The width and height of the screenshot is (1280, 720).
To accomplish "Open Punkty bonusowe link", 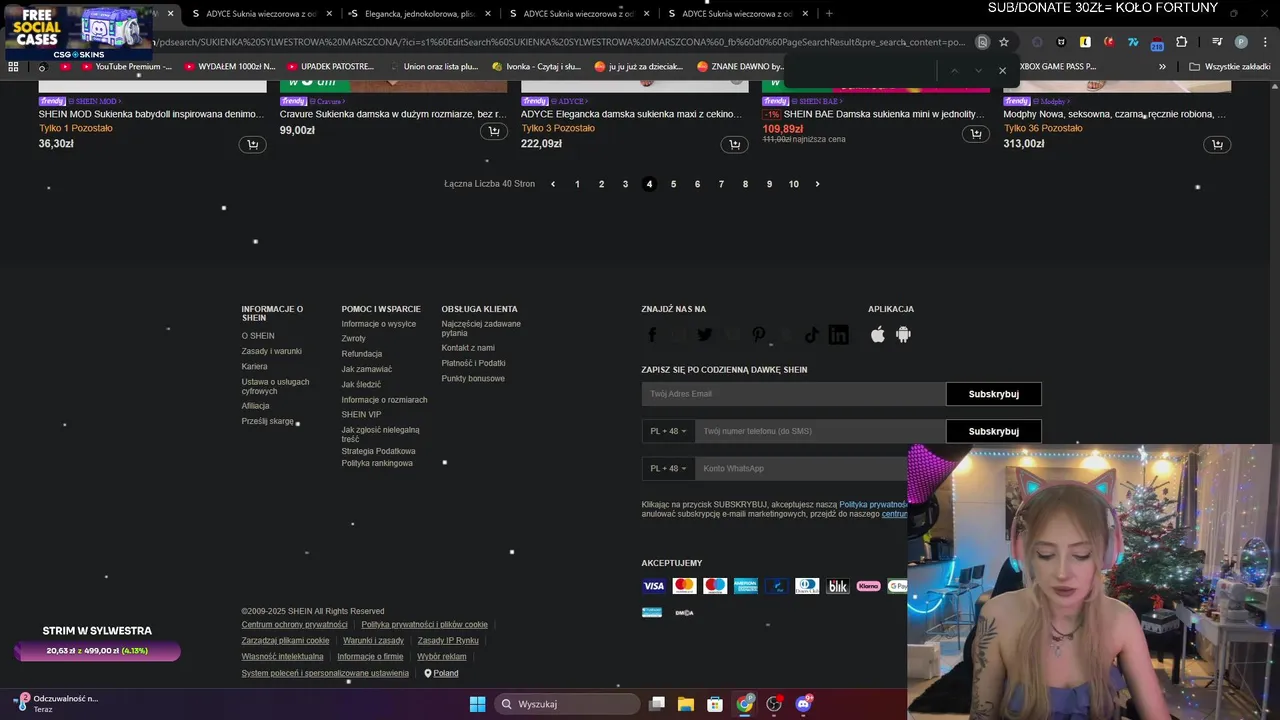I will [x=473, y=378].
